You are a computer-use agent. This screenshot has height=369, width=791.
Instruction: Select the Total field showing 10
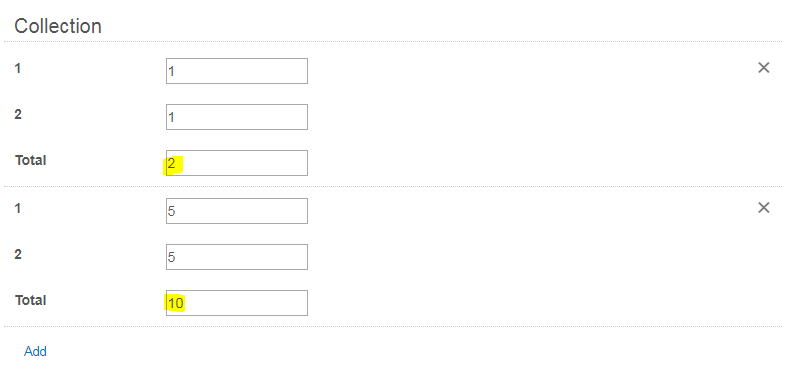pyautogui.click(x=237, y=303)
